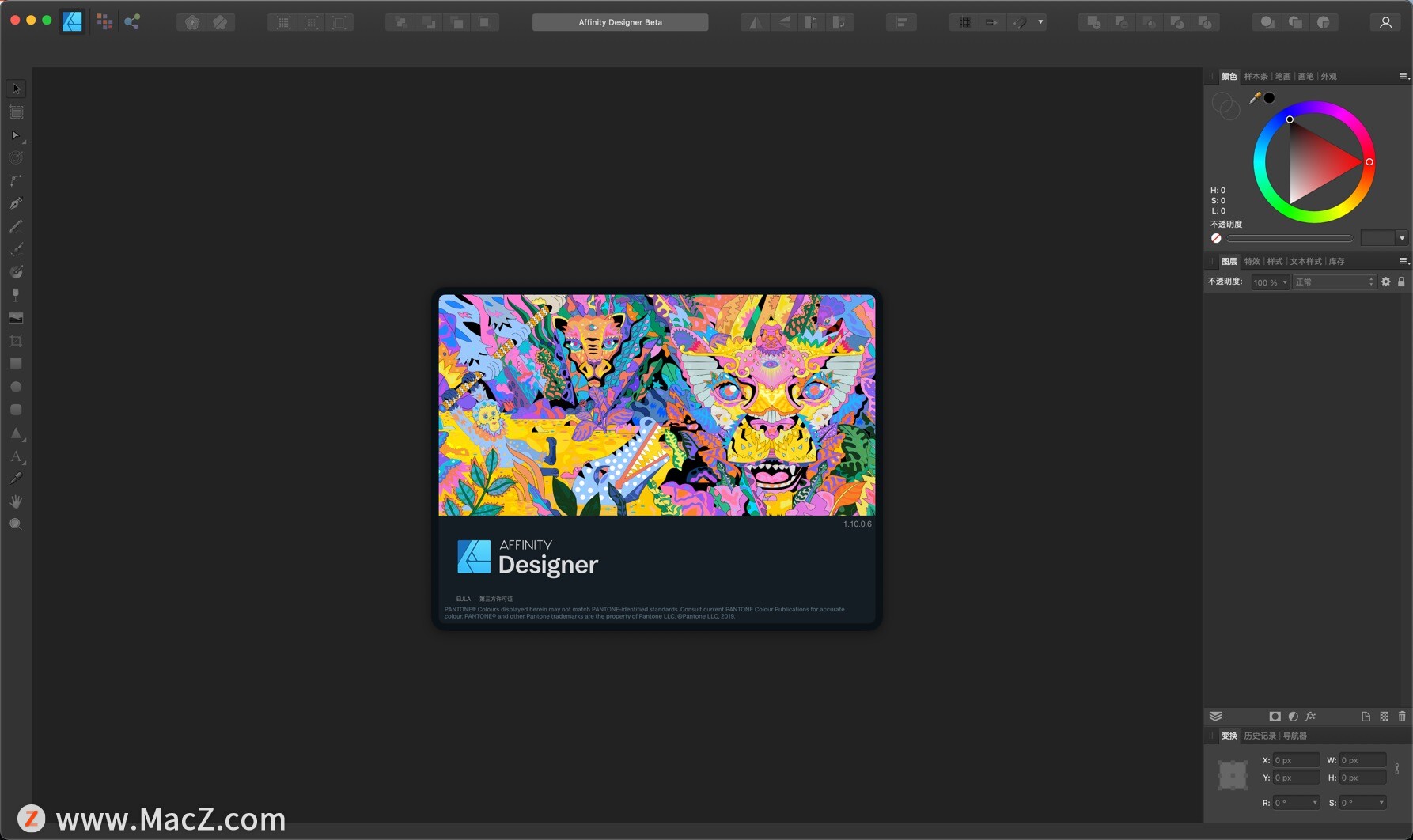Select the Triangle shape tool
This screenshot has height=840, width=1413.
coord(16,433)
